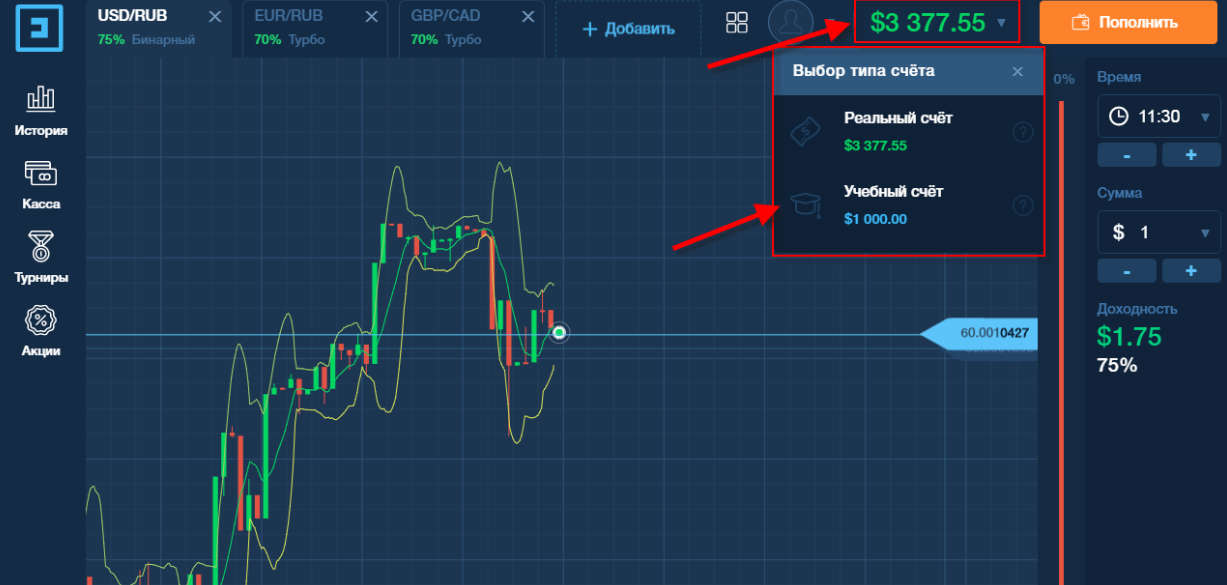Switch to the EUR/RUB tab

tap(304, 27)
